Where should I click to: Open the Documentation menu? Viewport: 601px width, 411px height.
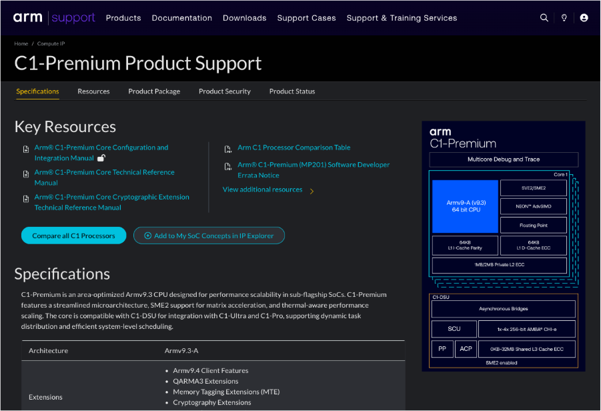(x=182, y=18)
